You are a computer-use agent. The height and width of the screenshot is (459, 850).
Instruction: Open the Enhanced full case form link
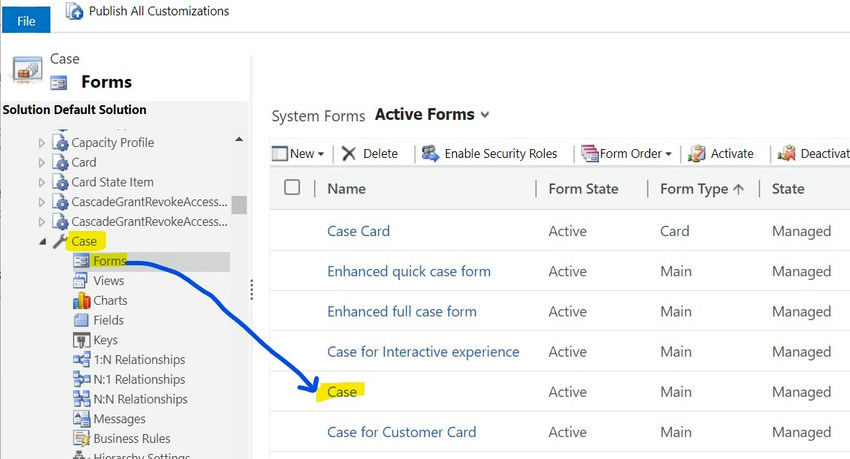point(402,312)
